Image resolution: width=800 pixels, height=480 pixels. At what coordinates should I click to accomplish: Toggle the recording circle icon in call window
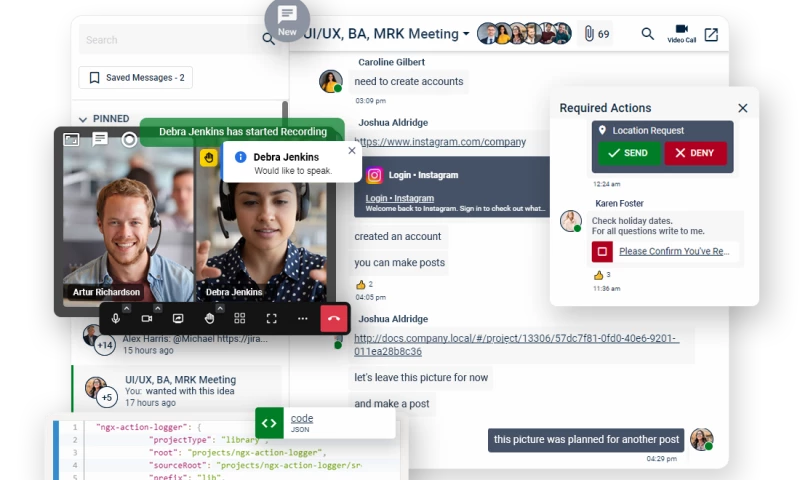tap(129, 139)
